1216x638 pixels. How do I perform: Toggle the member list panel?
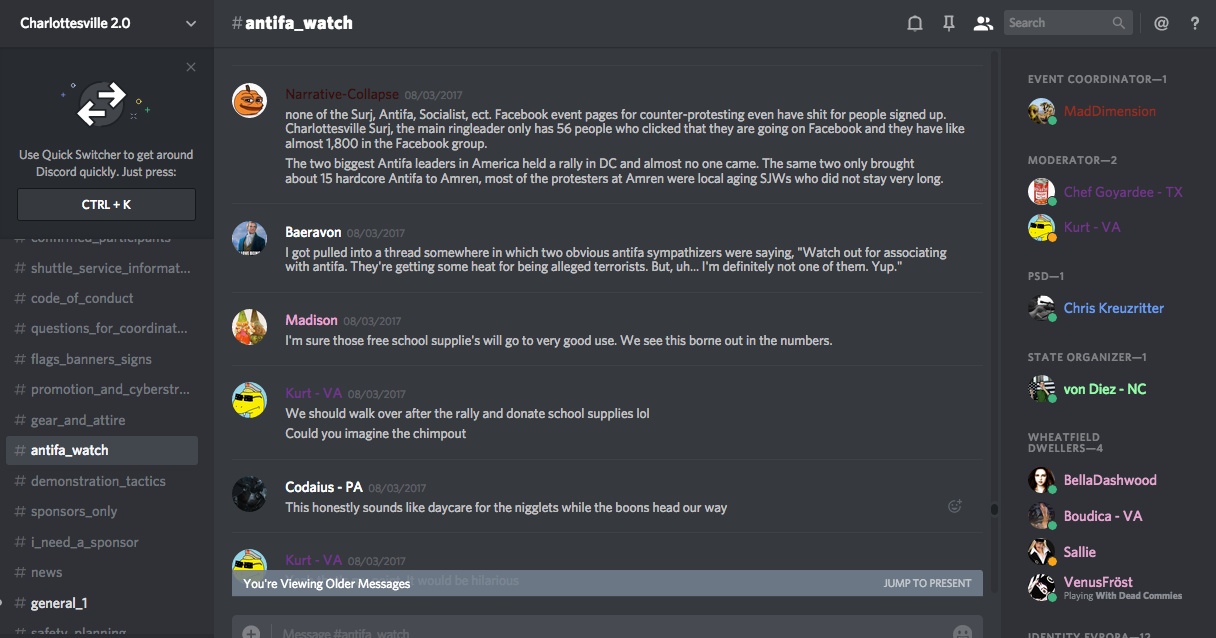pos(983,23)
